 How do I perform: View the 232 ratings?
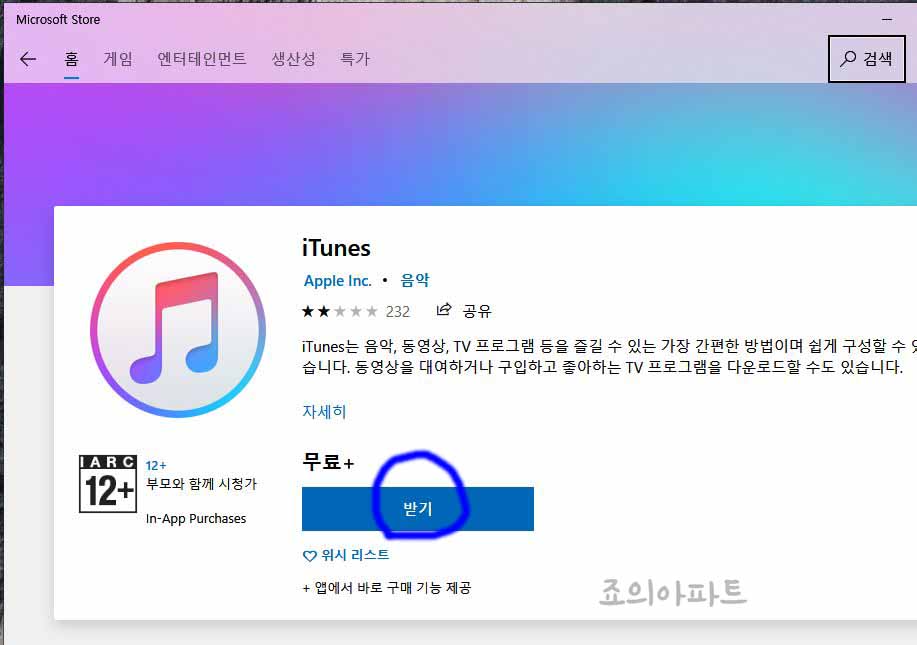(398, 311)
